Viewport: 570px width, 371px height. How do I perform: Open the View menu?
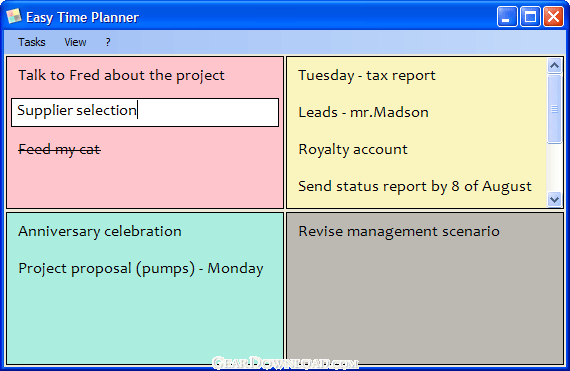click(x=75, y=42)
